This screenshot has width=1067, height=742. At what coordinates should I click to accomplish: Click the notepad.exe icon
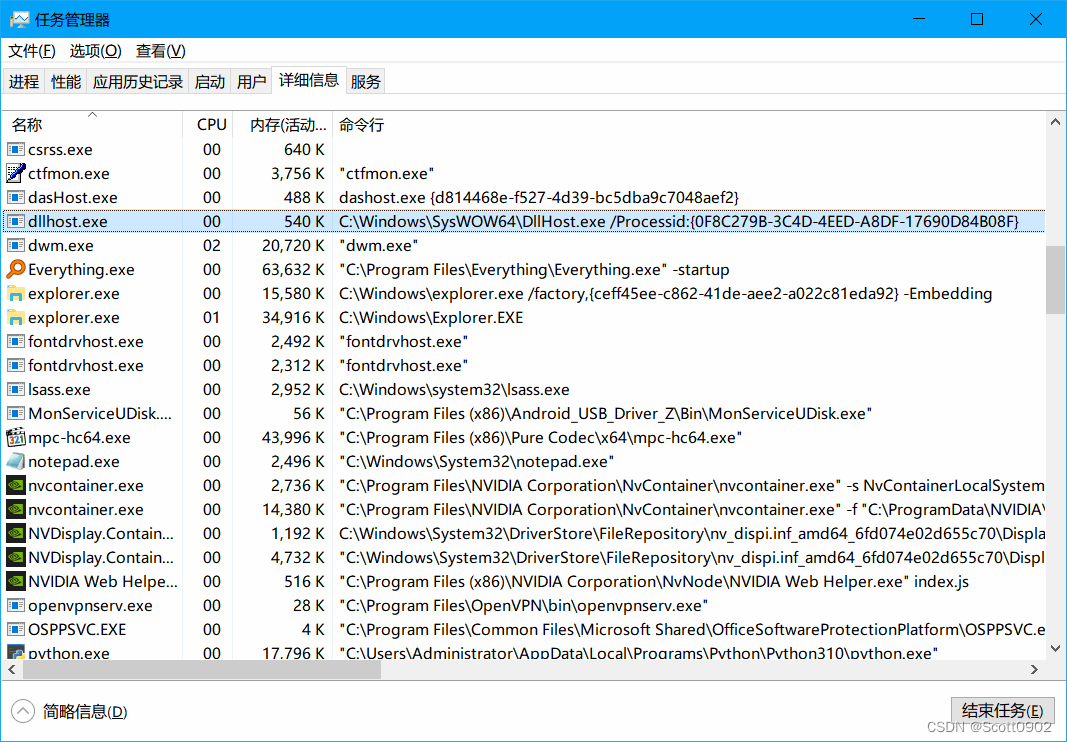coord(16,461)
